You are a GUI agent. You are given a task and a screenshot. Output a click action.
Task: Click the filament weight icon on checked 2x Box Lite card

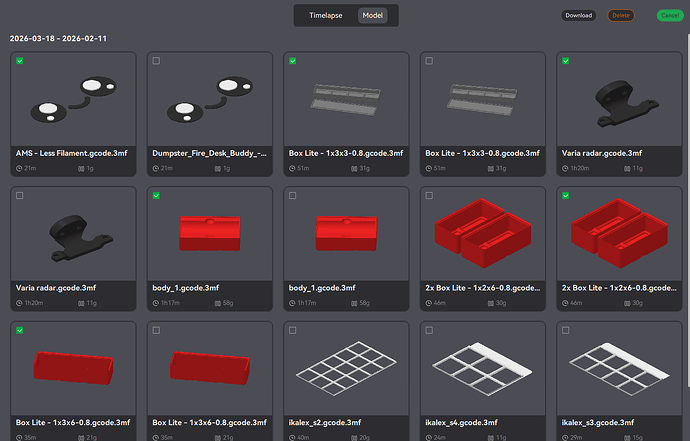(627, 303)
